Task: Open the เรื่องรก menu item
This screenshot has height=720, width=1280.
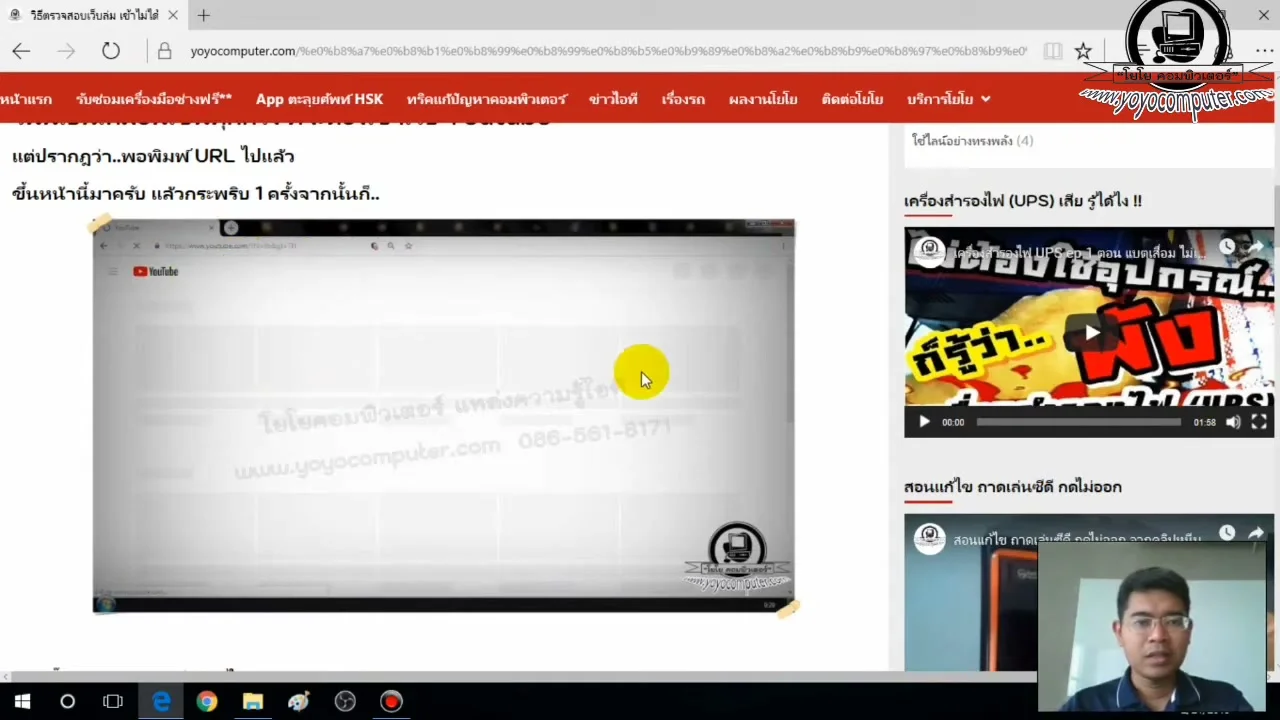Action: pyautogui.click(x=683, y=99)
